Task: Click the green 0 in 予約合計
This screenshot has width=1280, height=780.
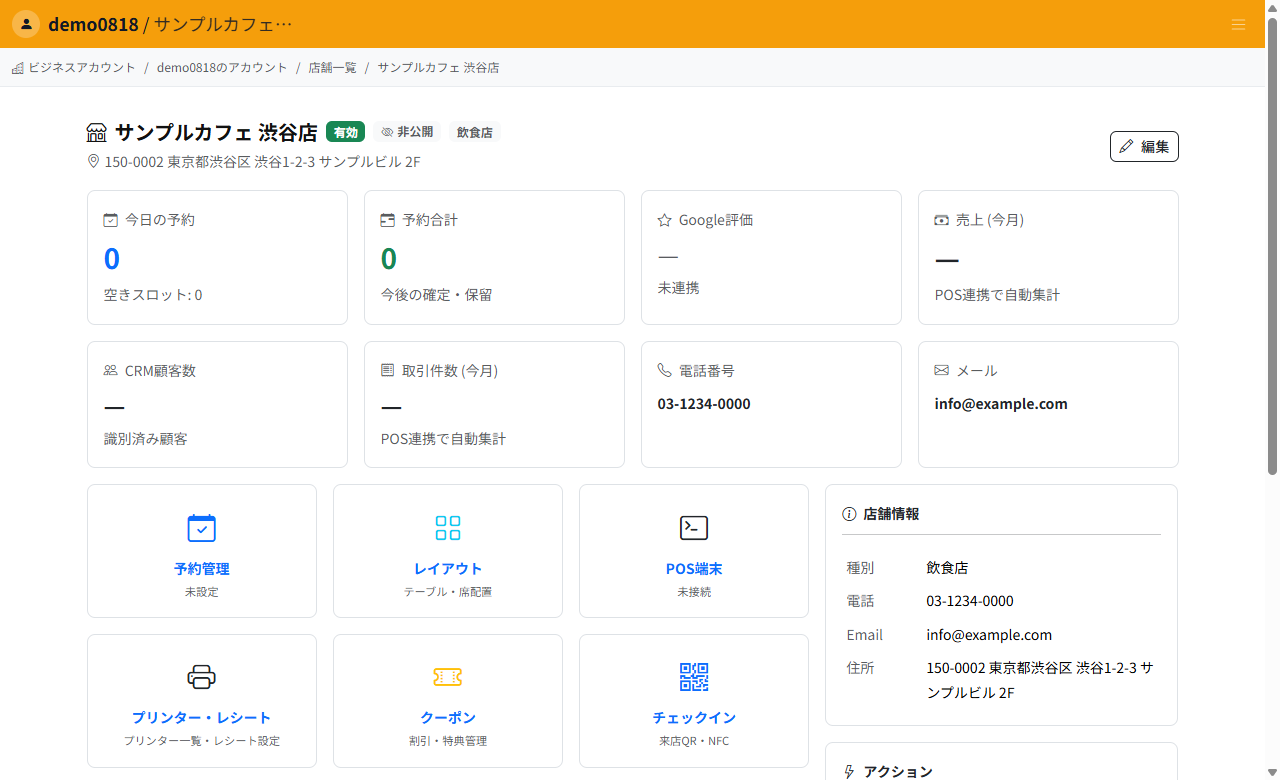Action: coord(389,259)
